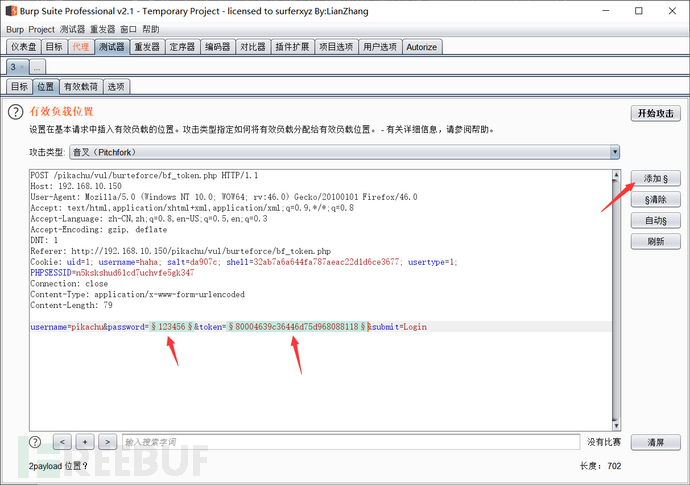
Task: Switch to the 定序器 tab
Action: pyautogui.click(x=182, y=47)
